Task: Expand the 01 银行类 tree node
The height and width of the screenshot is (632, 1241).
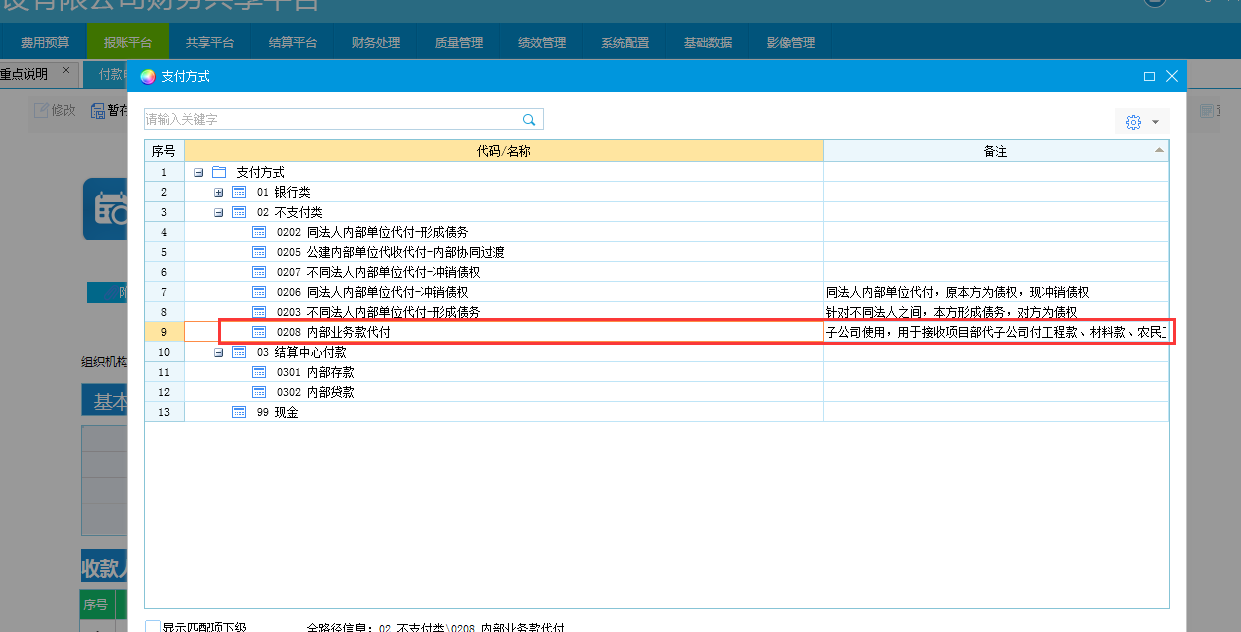Action: click(219, 192)
